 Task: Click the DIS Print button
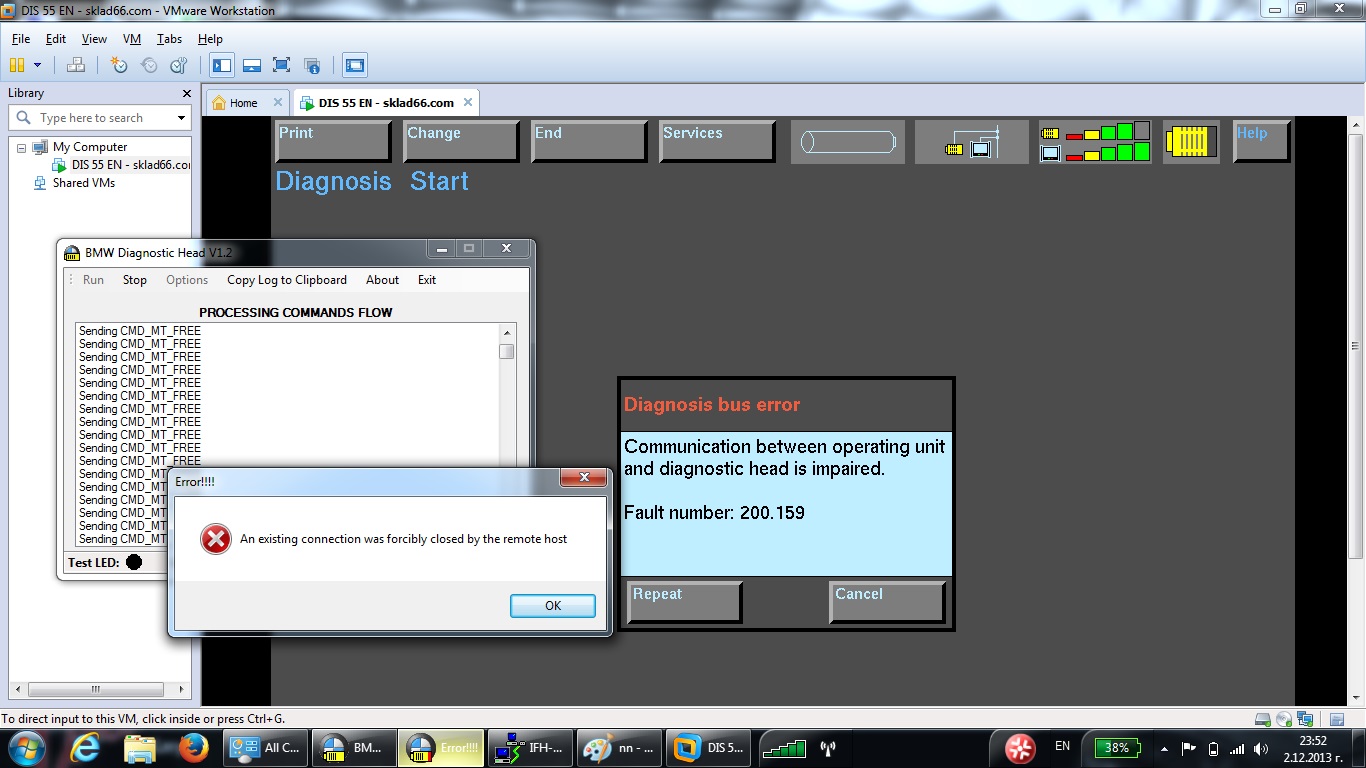tap(333, 141)
